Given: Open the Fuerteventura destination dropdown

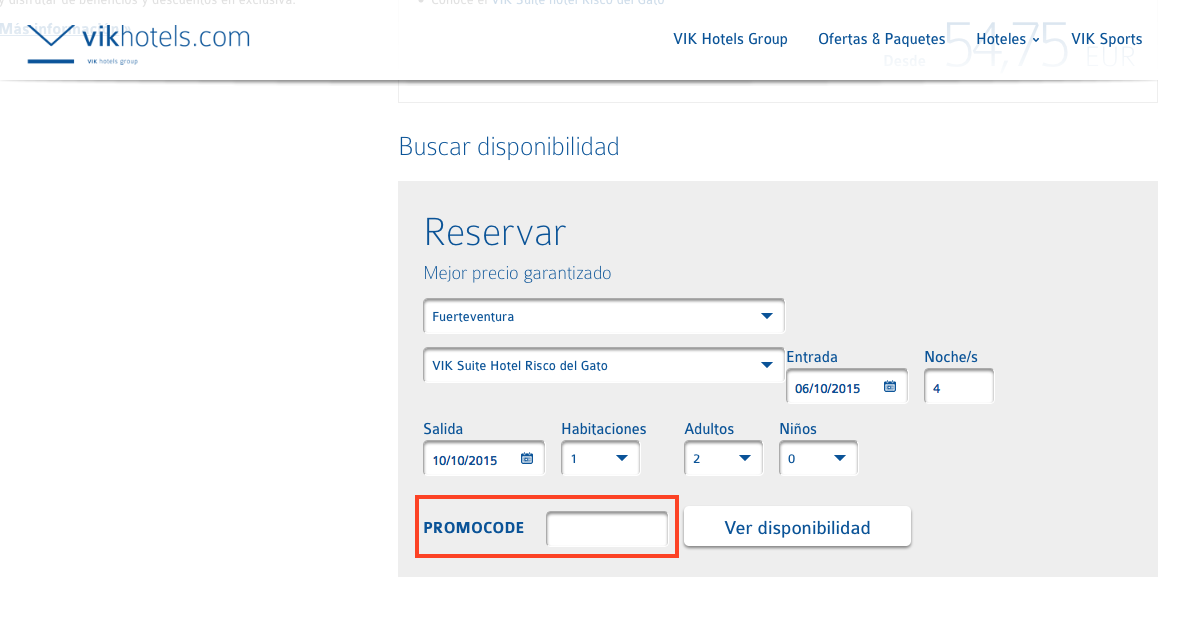Looking at the screenshot, I should 603,317.
